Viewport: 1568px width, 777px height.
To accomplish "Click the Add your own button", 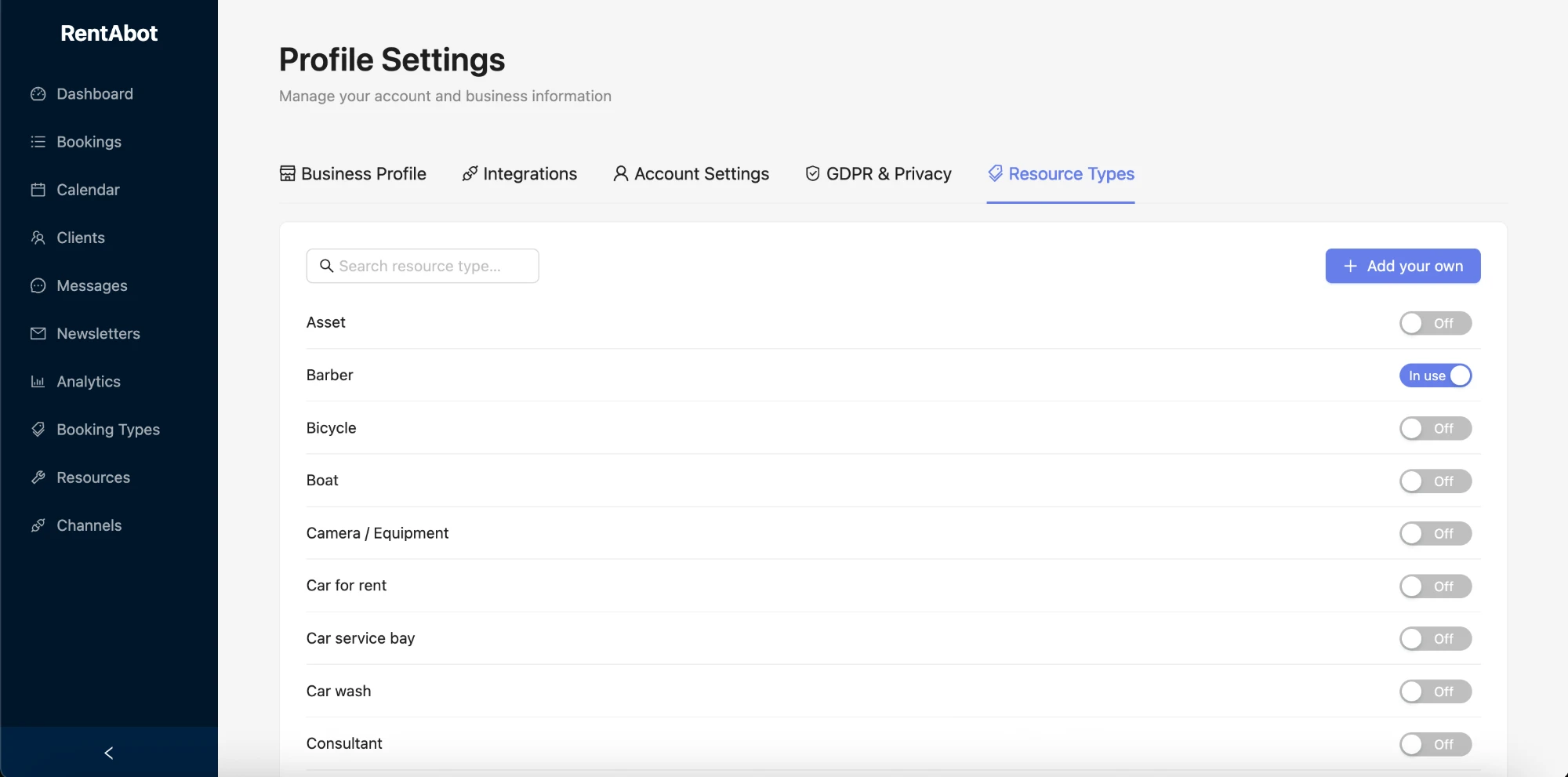I will [x=1403, y=266].
